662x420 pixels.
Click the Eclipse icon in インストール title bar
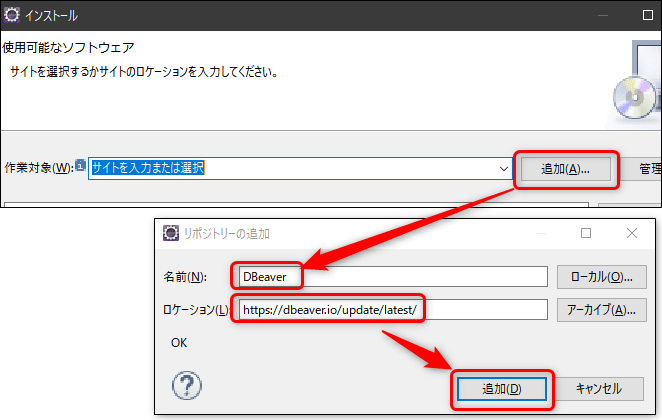point(11,15)
